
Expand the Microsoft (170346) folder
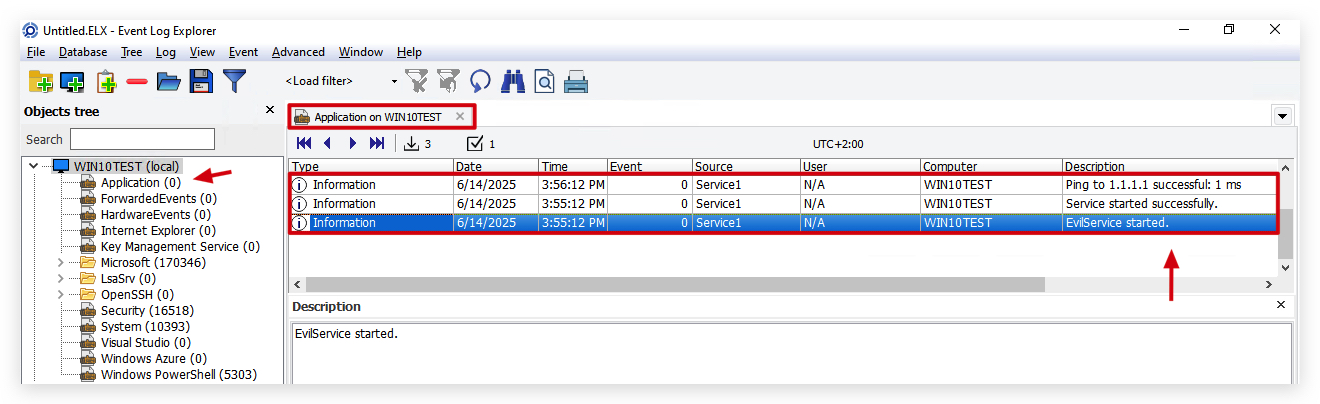61,262
